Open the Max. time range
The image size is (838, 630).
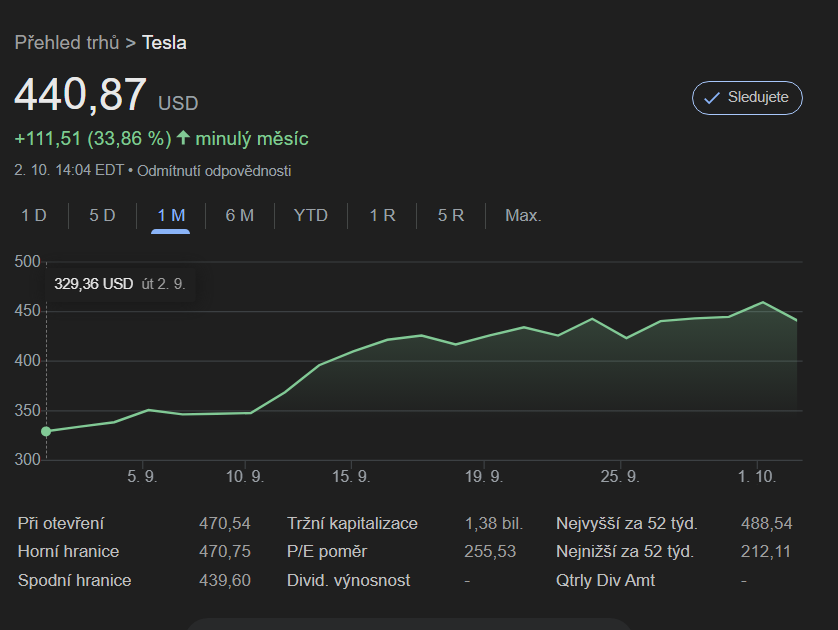[523, 215]
